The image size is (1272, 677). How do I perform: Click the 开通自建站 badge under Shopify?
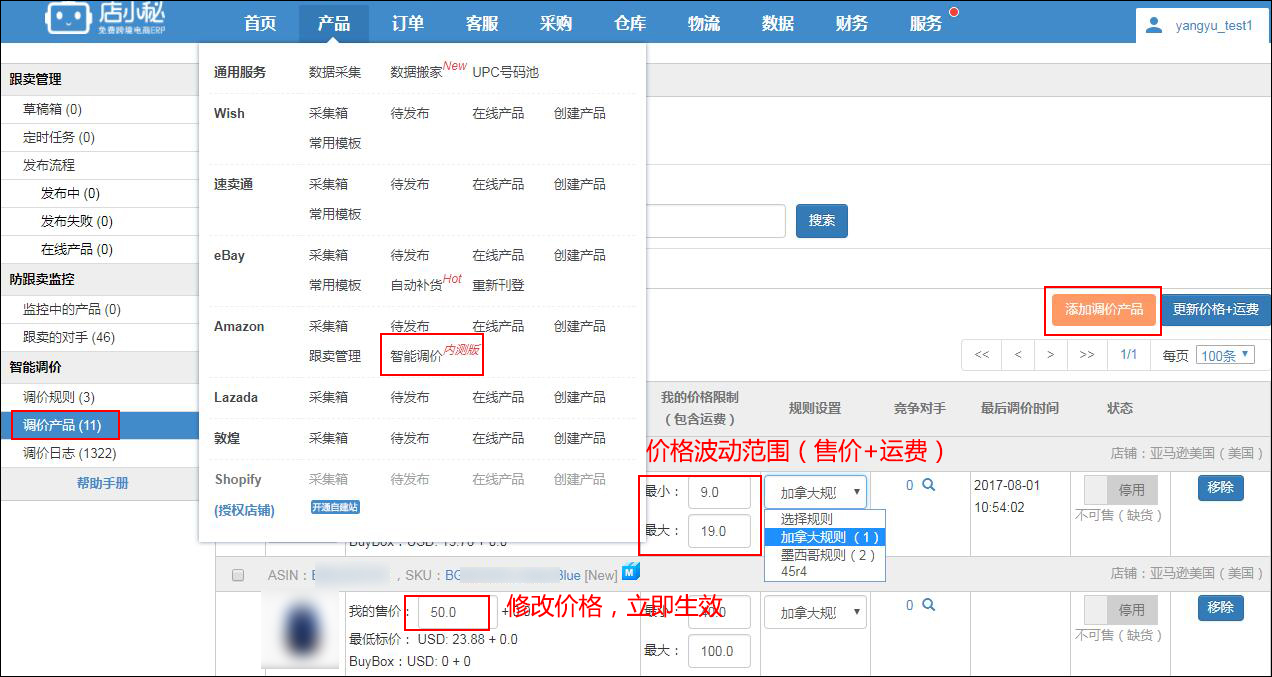pyautogui.click(x=335, y=507)
